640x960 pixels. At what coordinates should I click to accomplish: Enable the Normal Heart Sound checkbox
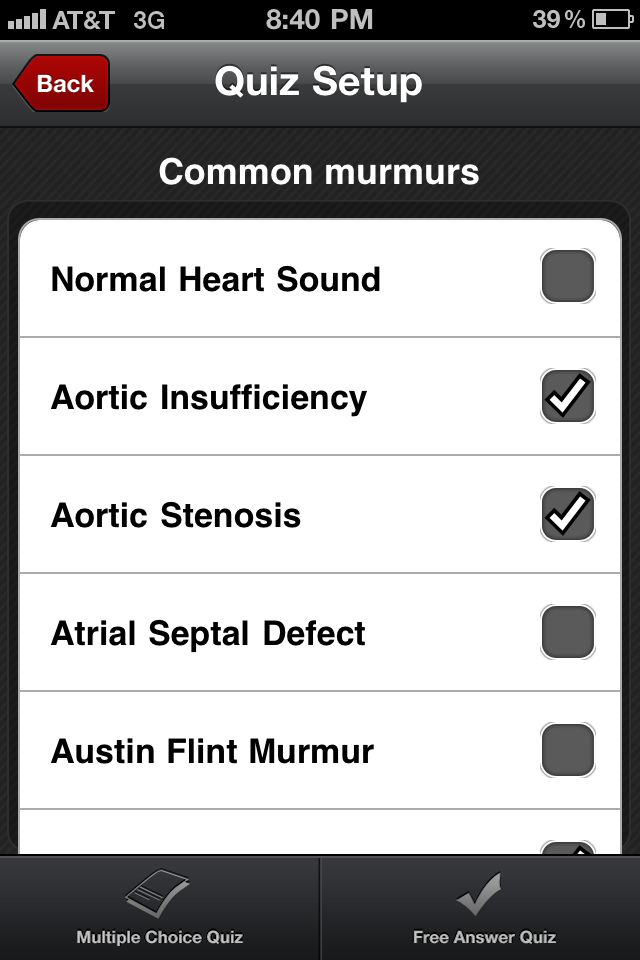(x=567, y=277)
